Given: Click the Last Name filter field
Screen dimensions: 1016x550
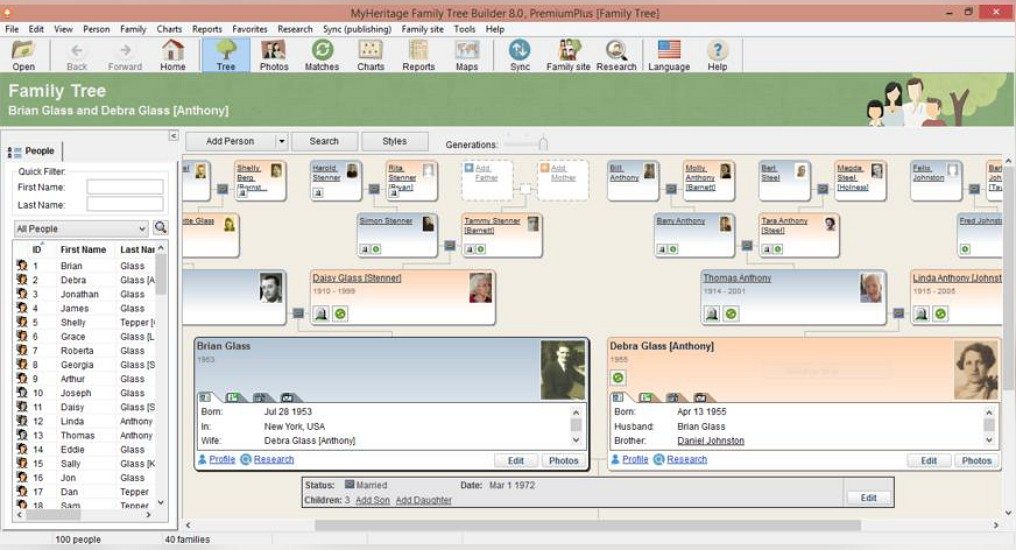Looking at the screenshot, I should (124, 205).
